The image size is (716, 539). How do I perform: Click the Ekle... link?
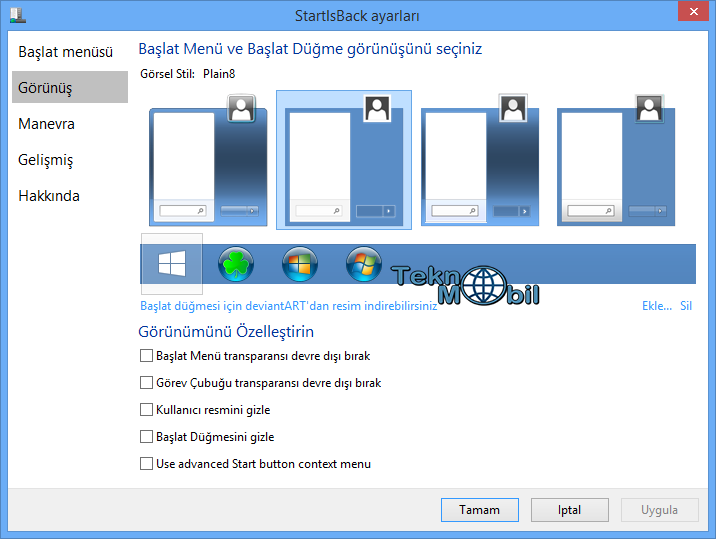[657, 306]
